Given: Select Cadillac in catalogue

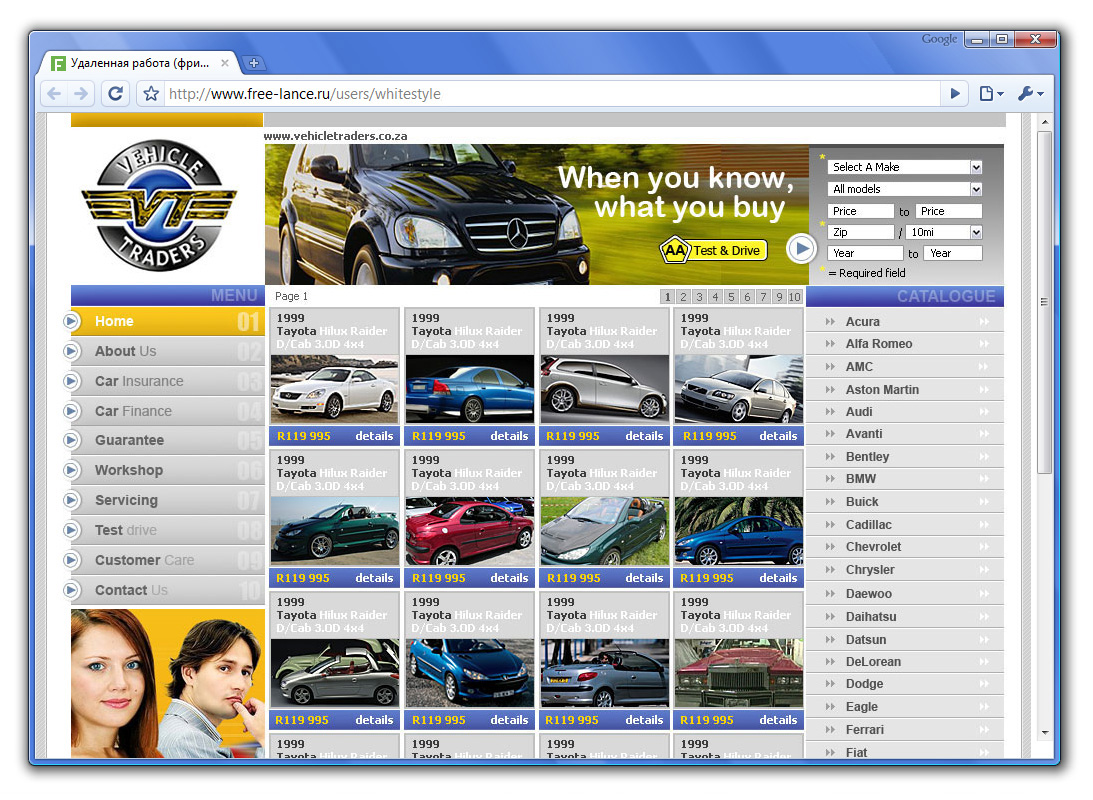Looking at the screenshot, I should coord(869,525).
